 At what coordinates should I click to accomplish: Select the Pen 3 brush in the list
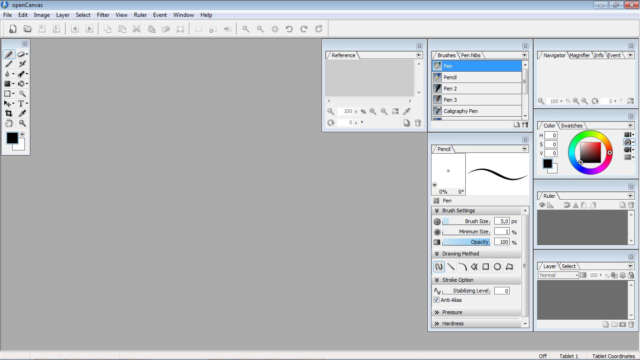pos(477,100)
